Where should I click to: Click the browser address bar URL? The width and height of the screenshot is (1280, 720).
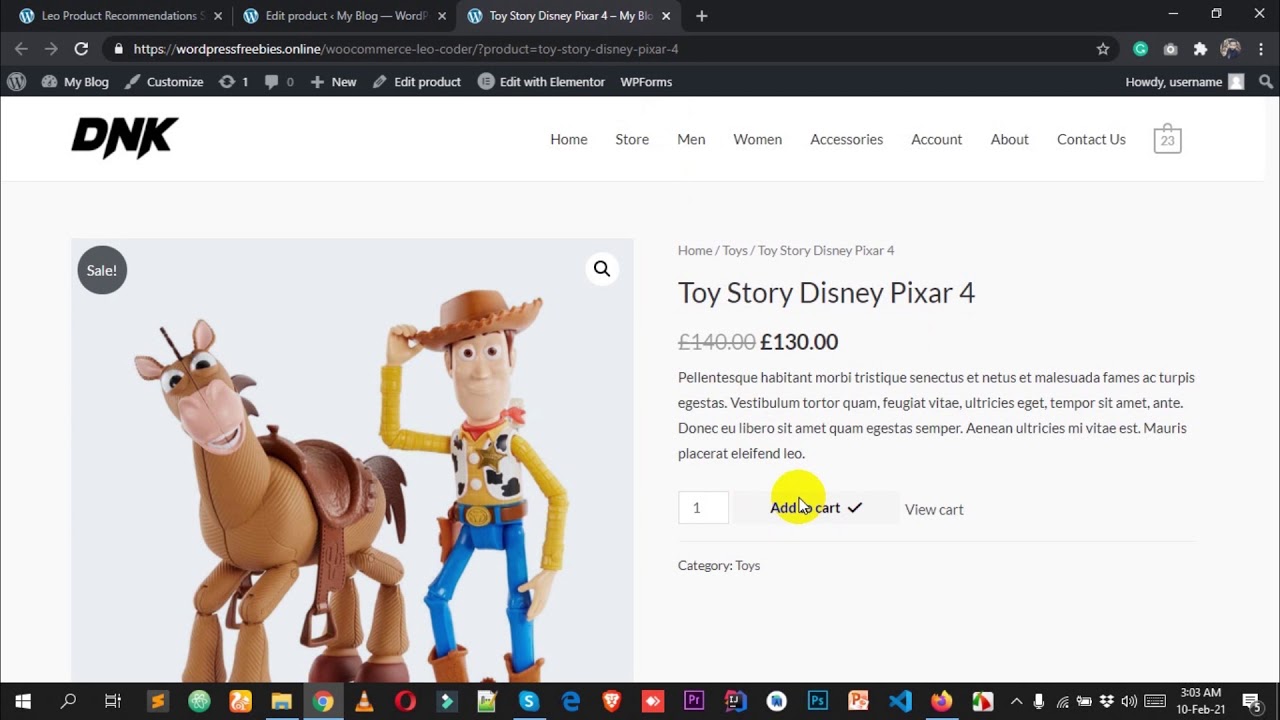(406, 49)
